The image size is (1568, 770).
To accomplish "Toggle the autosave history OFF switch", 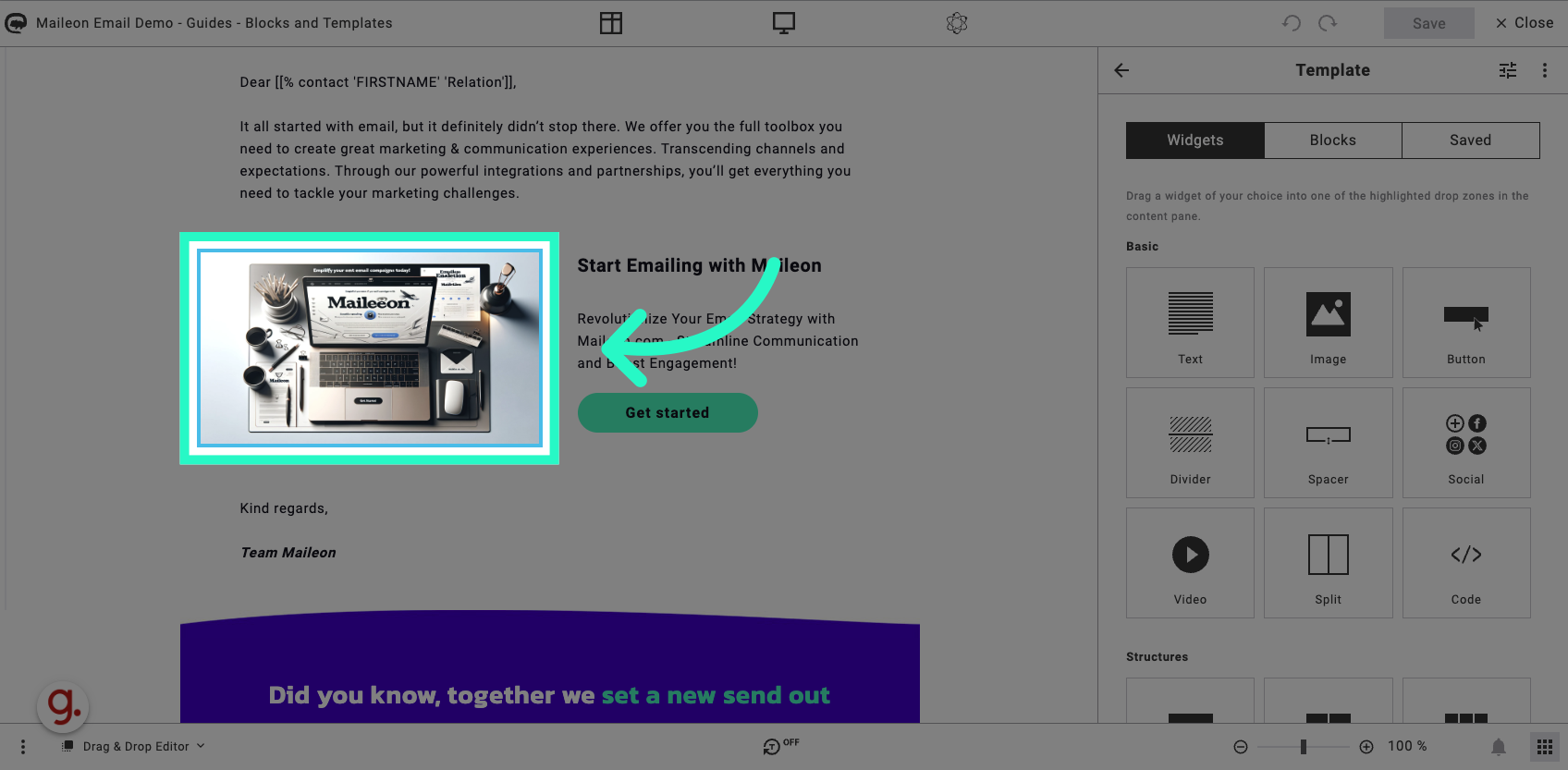I will (x=780, y=745).
